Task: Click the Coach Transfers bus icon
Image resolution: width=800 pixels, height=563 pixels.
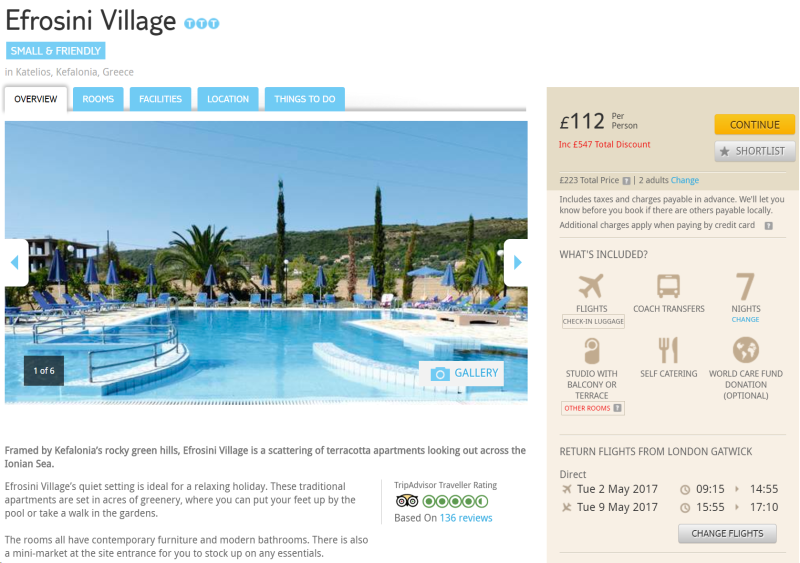Action: click(668, 286)
